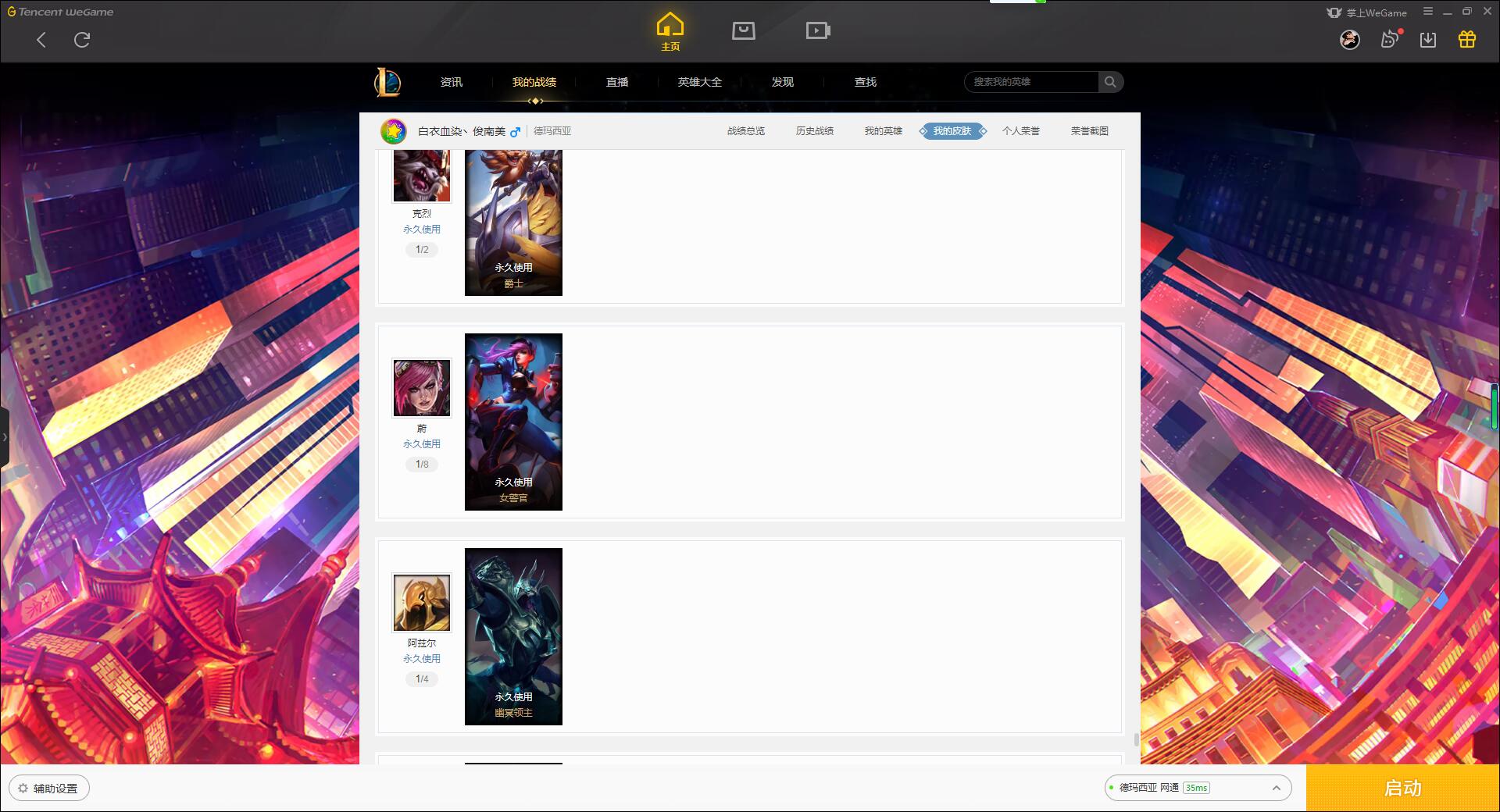Open the 主页 home icon
Screen dimensions: 1500x812
pos(670,32)
